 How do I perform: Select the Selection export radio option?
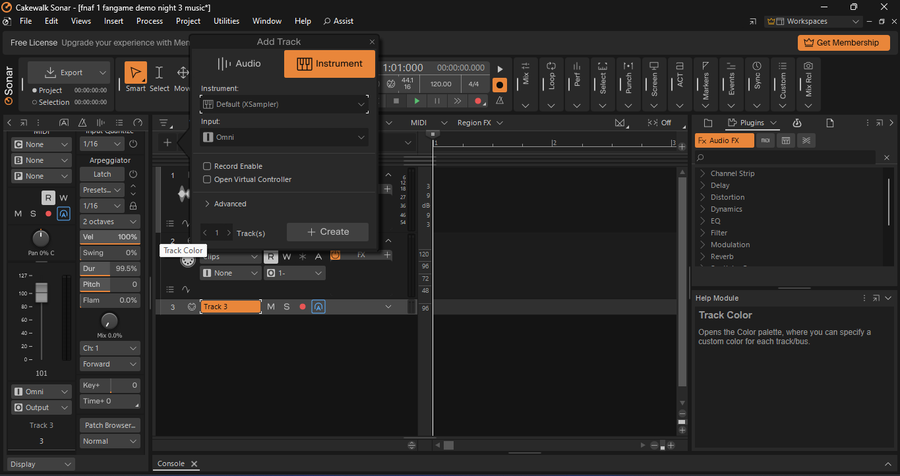coord(34,102)
